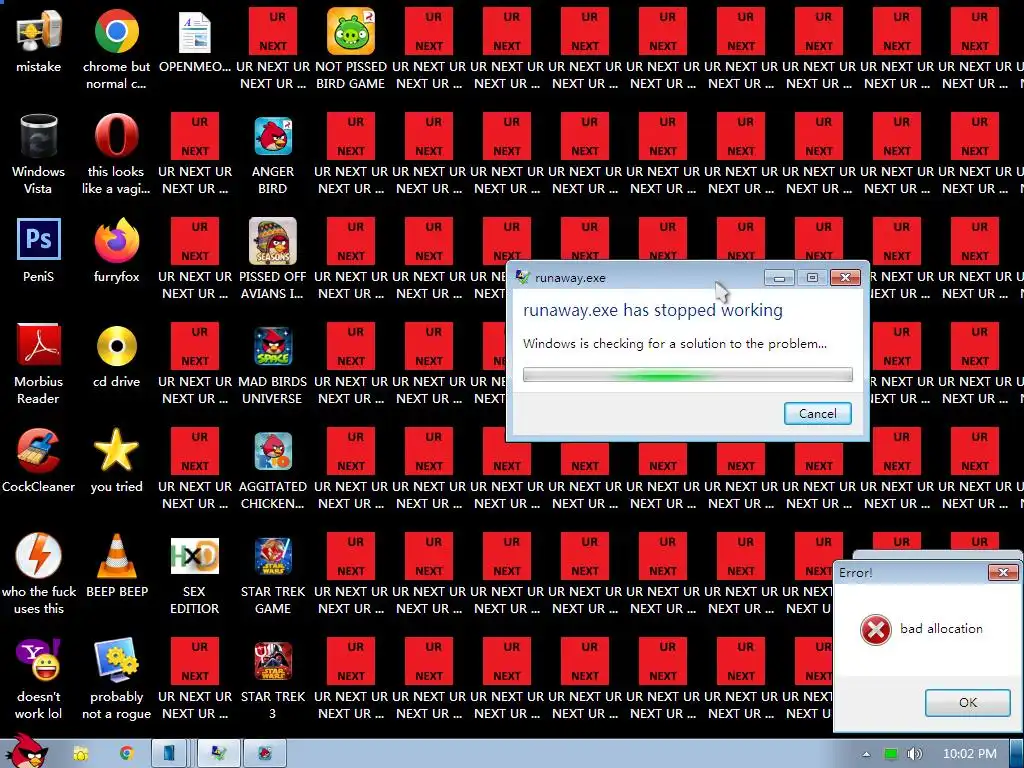Select the red bird program taskbar button

(x=265, y=754)
